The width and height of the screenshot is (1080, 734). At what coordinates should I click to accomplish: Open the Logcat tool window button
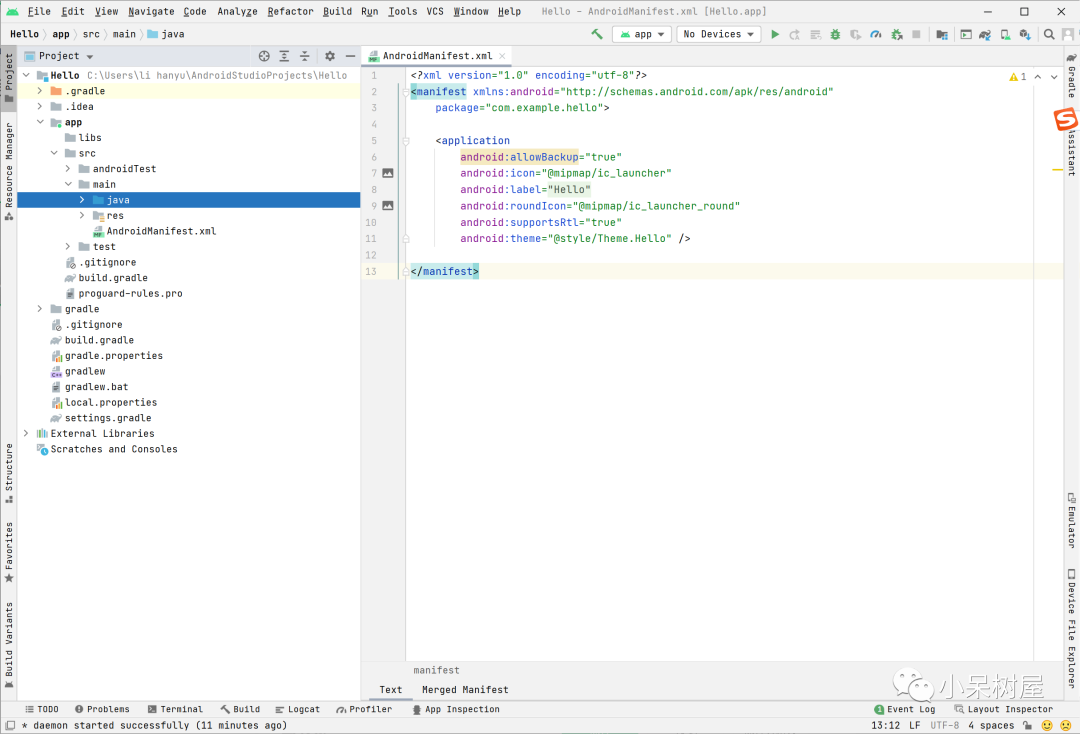click(x=297, y=709)
